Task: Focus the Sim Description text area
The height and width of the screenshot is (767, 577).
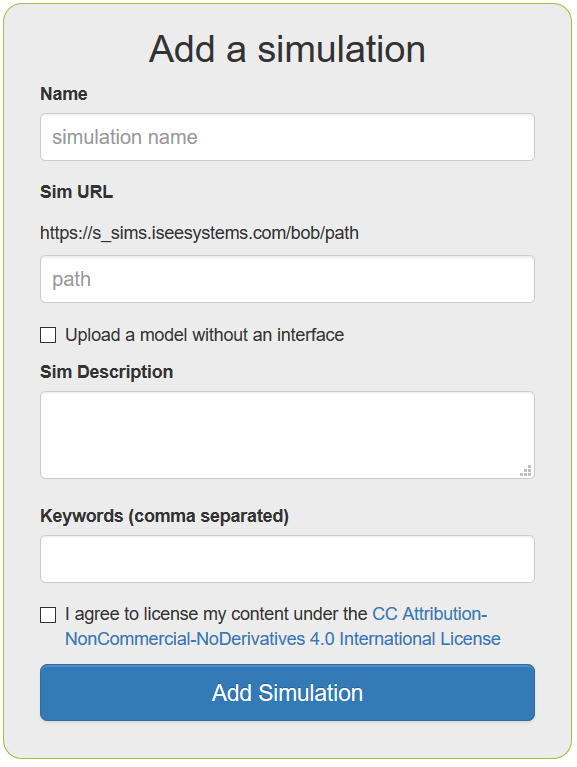Action: tap(288, 435)
